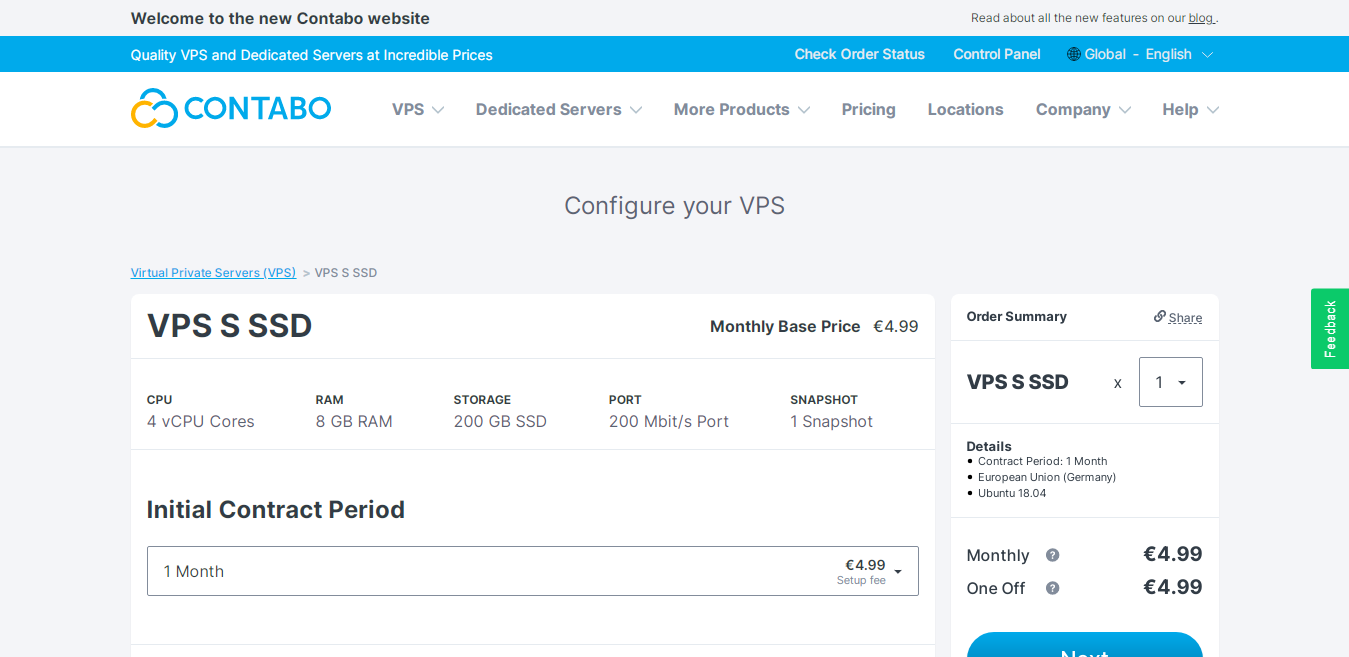Click 'European Union (Germany)' detail

(x=1047, y=477)
